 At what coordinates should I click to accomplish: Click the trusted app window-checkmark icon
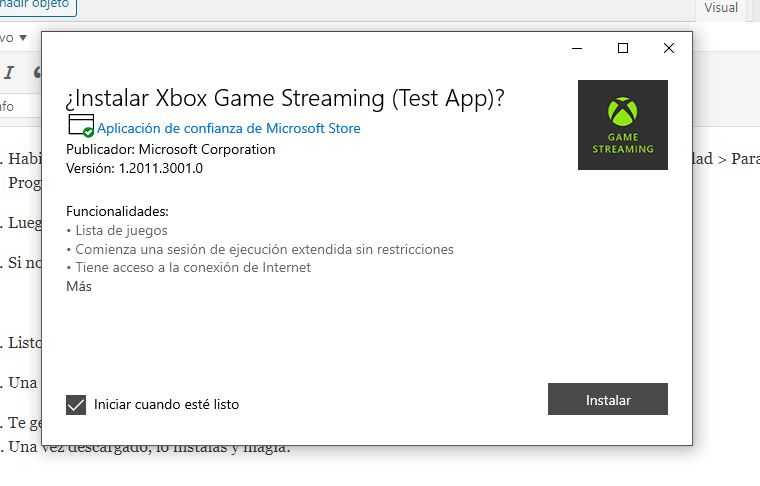[81, 126]
